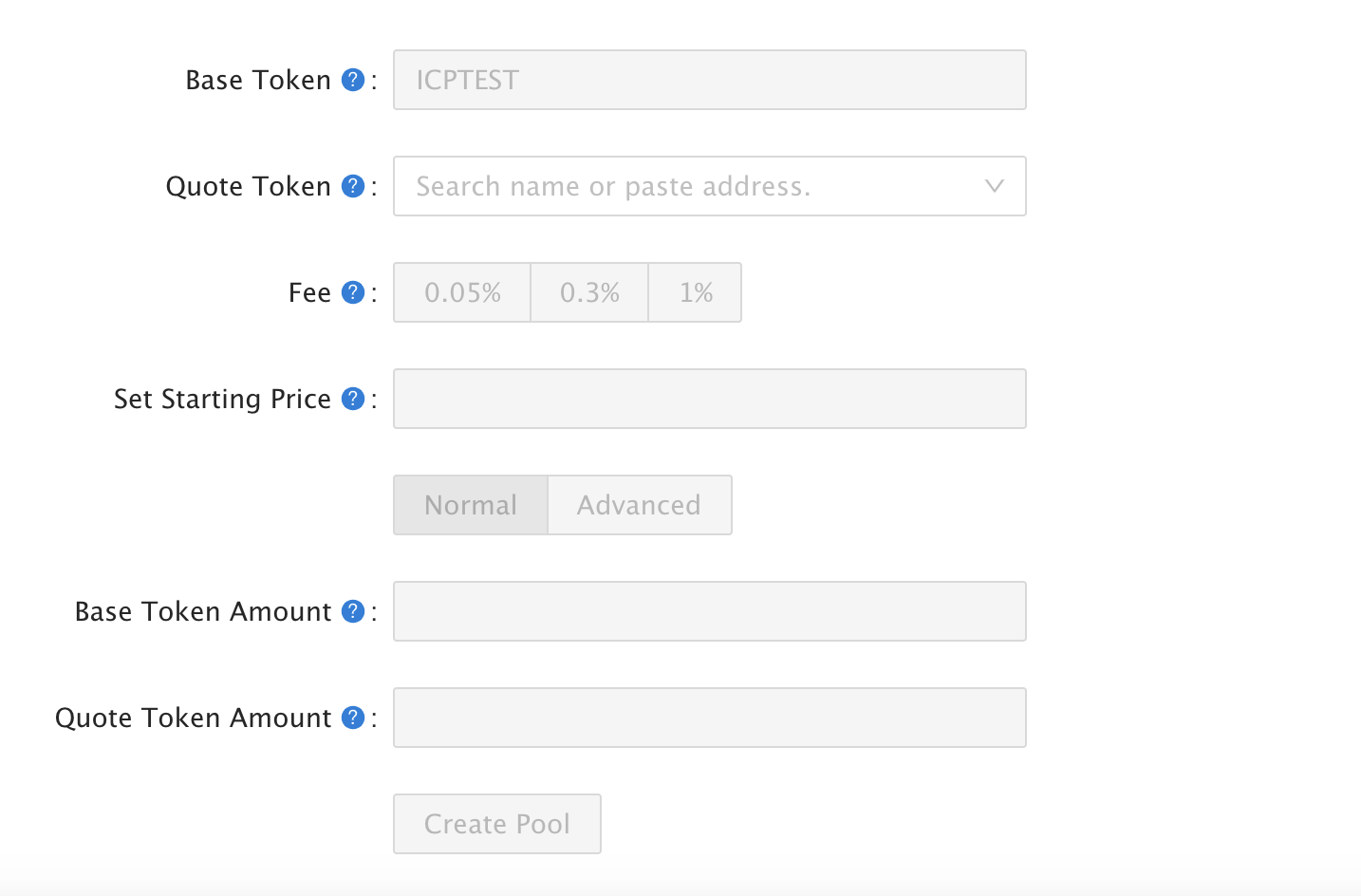Focus the Quote Token Amount field

coord(709,718)
